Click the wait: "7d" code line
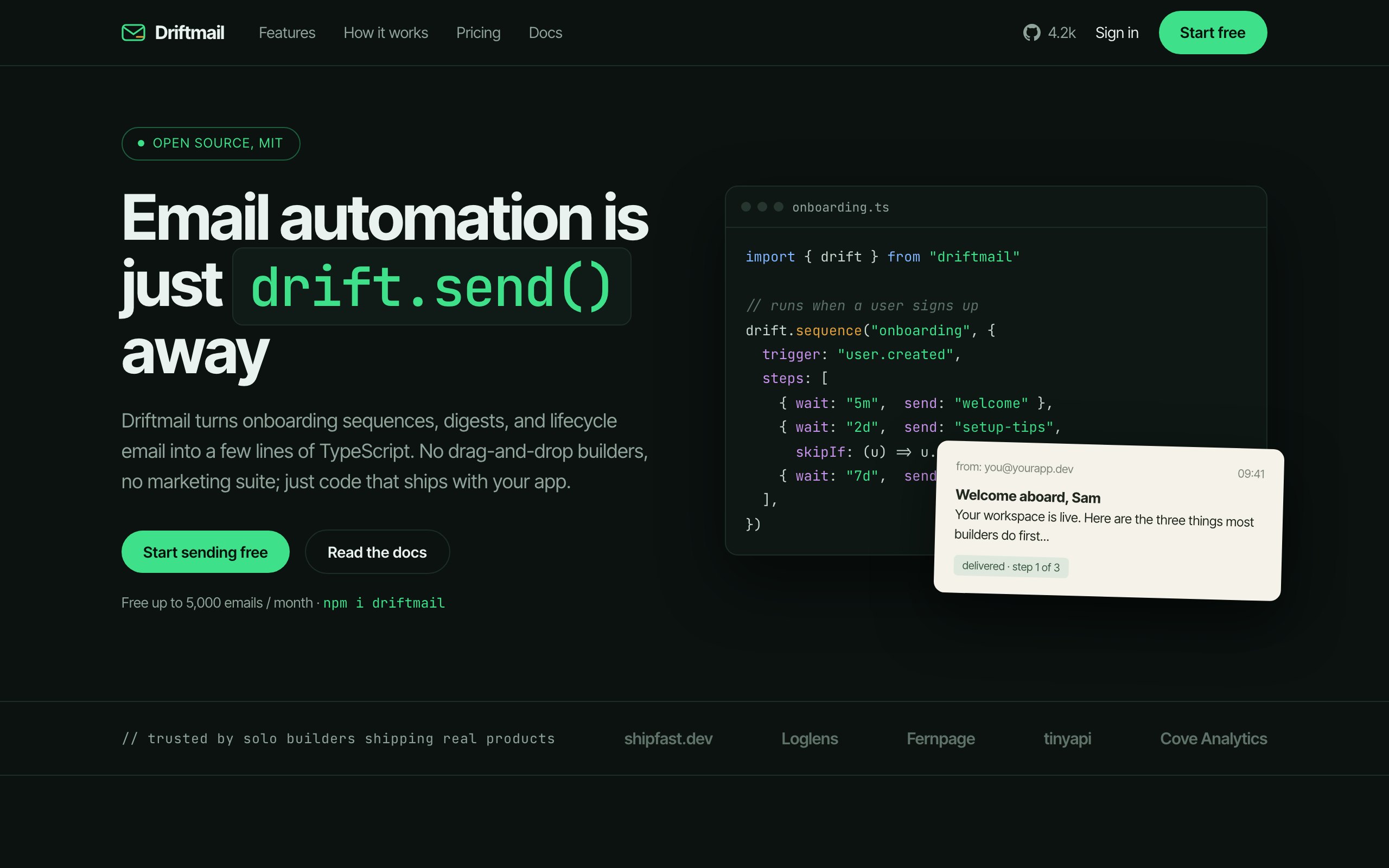 point(857,476)
